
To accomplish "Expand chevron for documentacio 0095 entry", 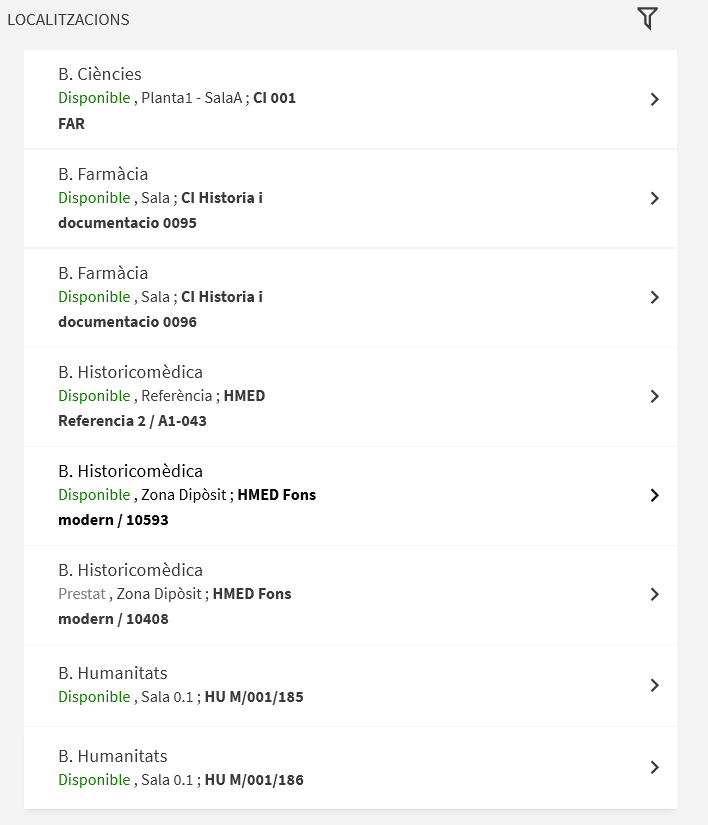I will point(654,198).
